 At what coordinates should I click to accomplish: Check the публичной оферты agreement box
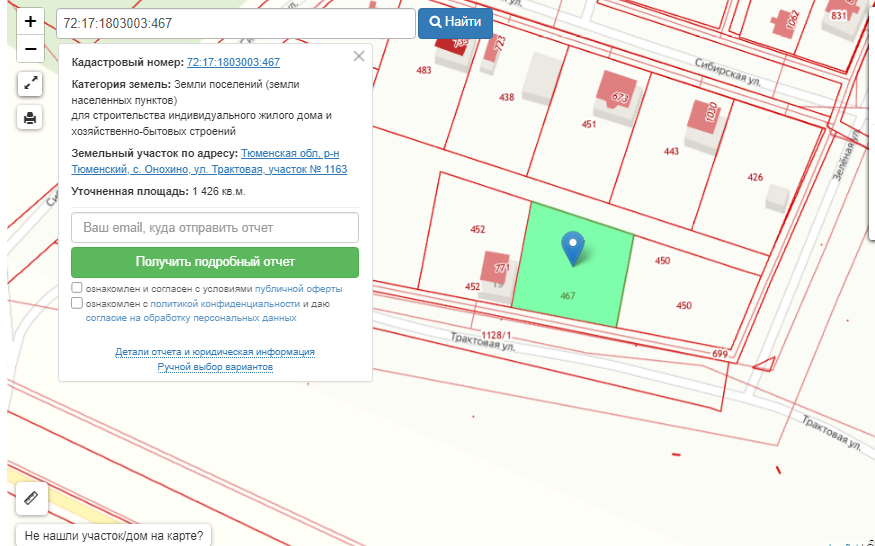(77, 288)
